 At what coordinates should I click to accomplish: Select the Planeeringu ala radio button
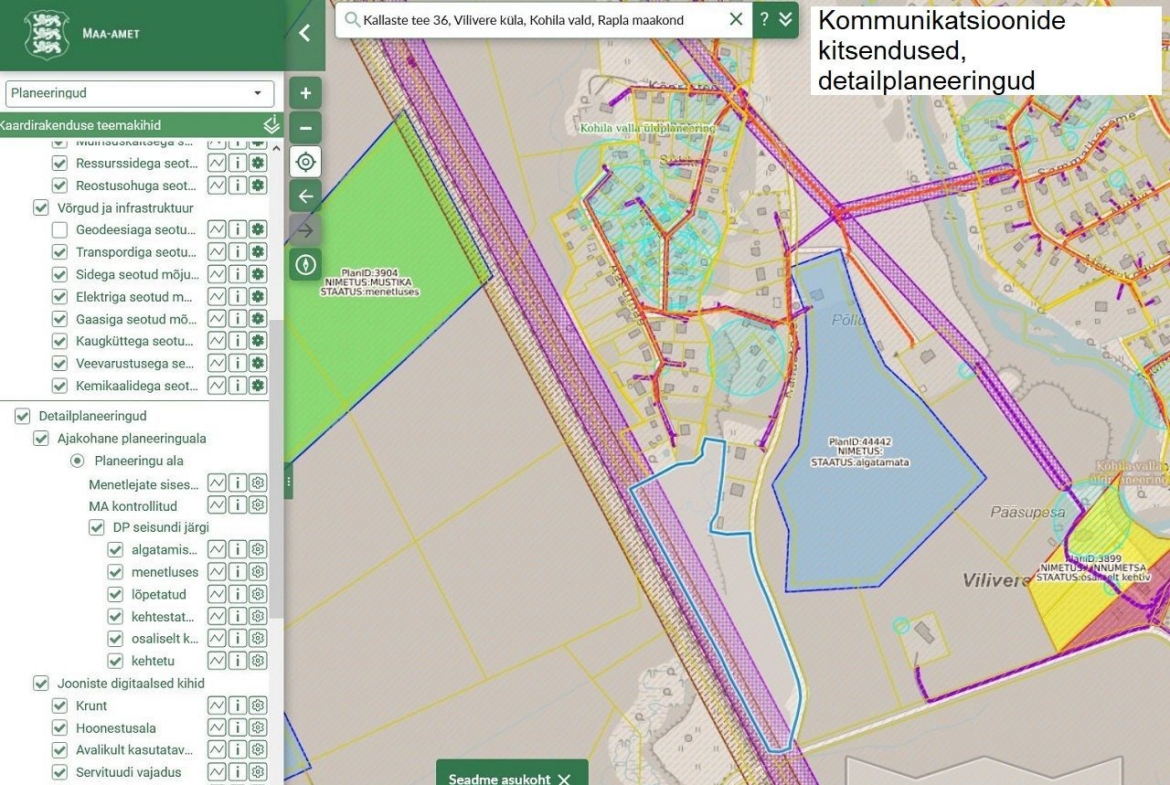click(x=77, y=461)
